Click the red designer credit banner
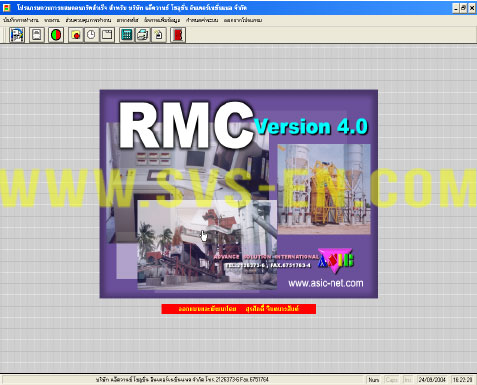This screenshot has height=385, width=477. point(239,309)
